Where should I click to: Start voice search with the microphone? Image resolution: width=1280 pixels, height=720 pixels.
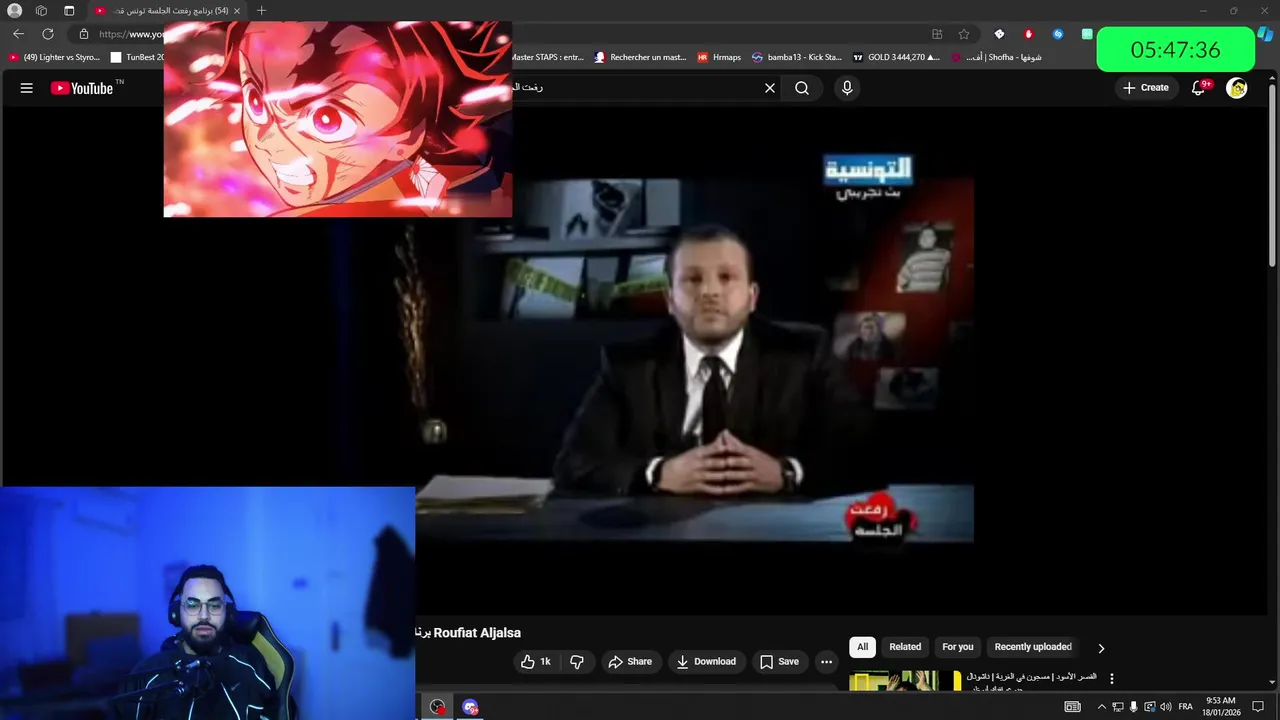(x=847, y=88)
